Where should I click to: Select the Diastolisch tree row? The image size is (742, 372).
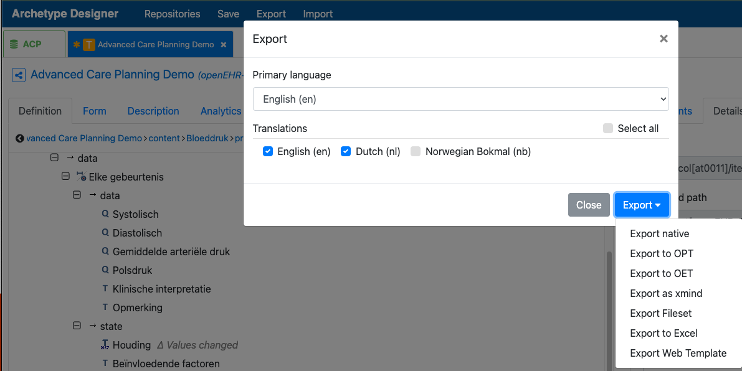(x=137, y=232)
